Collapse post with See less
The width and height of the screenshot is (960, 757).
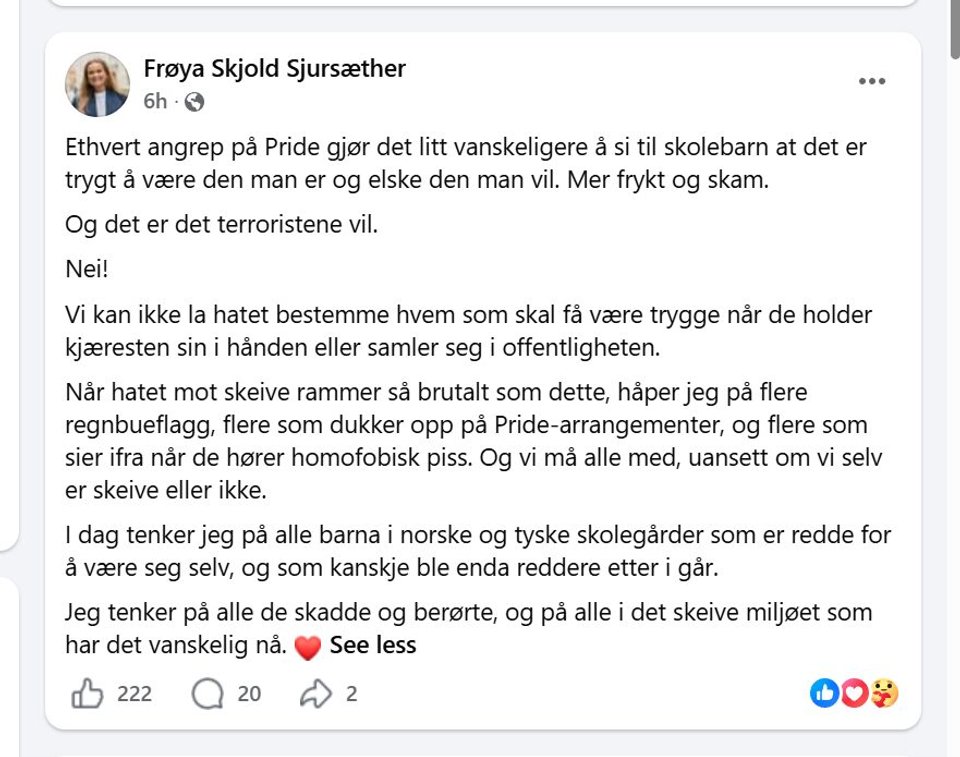coord(373,645)
